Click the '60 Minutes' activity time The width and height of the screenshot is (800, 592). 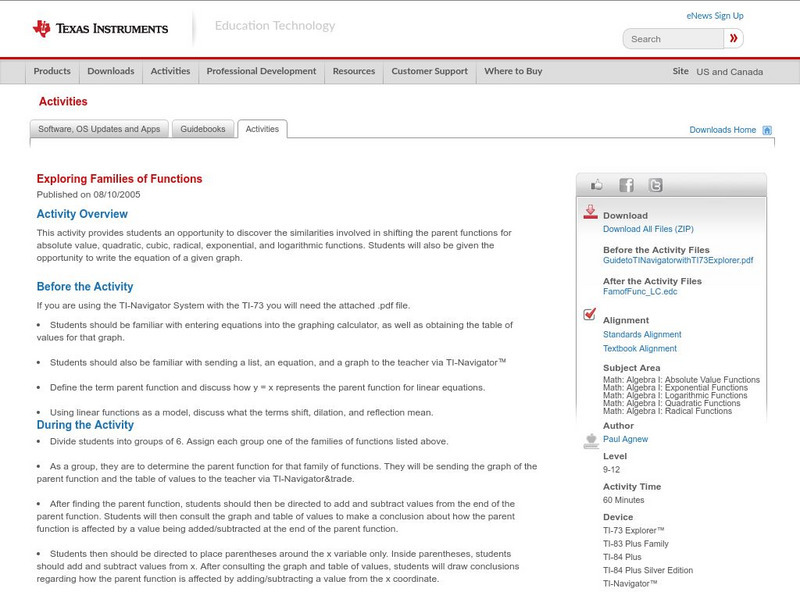[x=623, y=500]
